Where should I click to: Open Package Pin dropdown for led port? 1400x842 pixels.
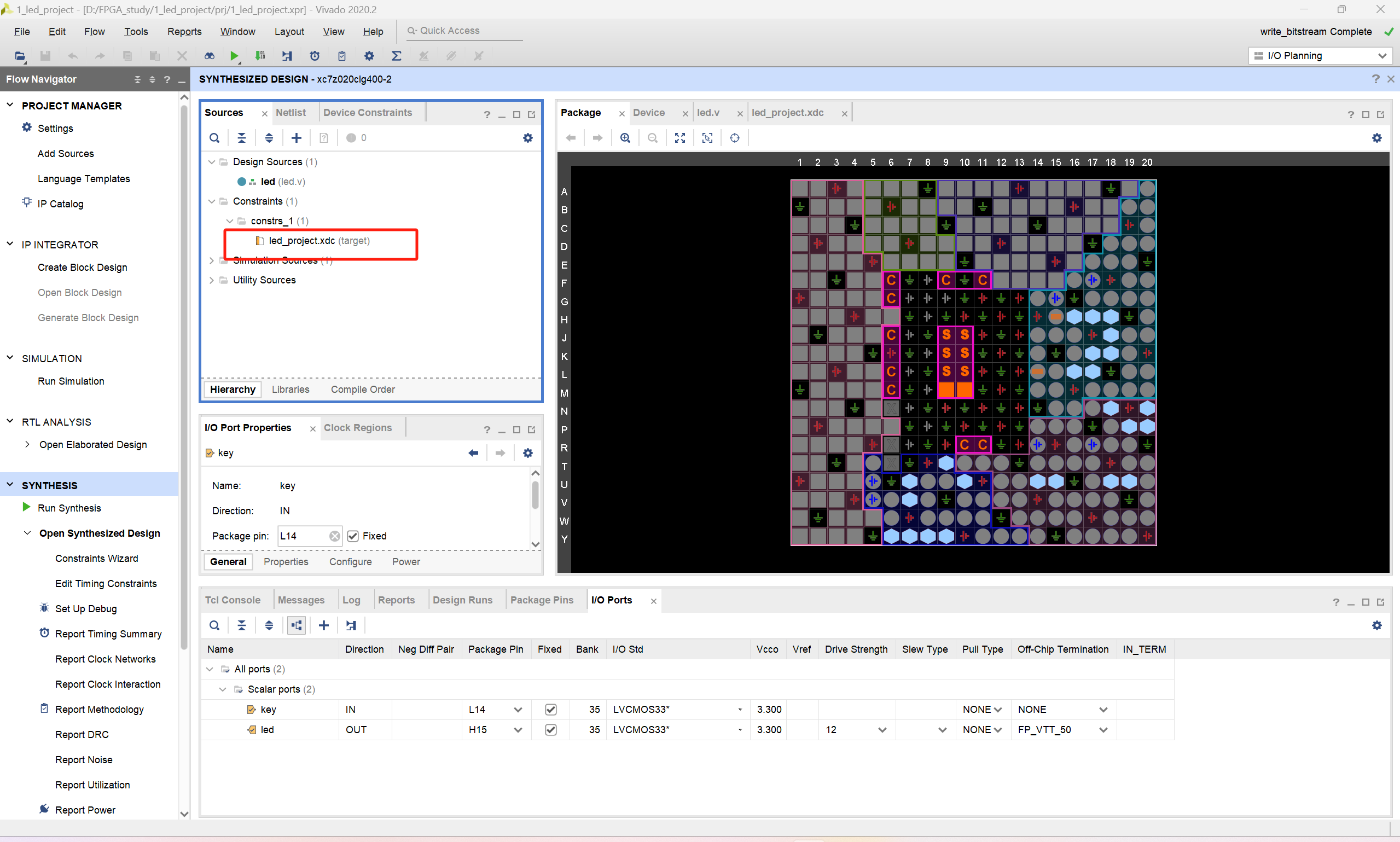click(x=518, y=730)
